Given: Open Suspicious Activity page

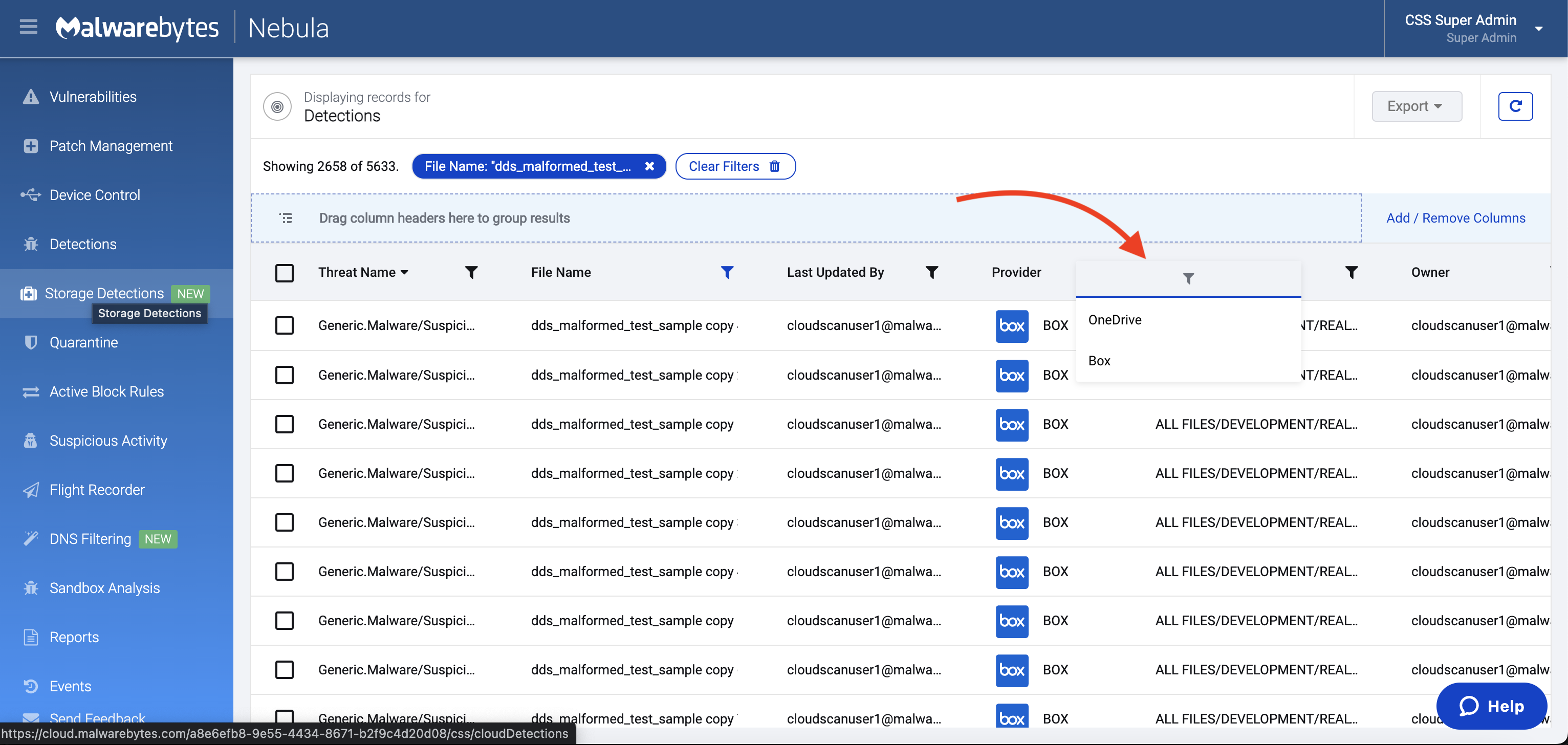Looking at the screenshot, I should pos(108,441).
